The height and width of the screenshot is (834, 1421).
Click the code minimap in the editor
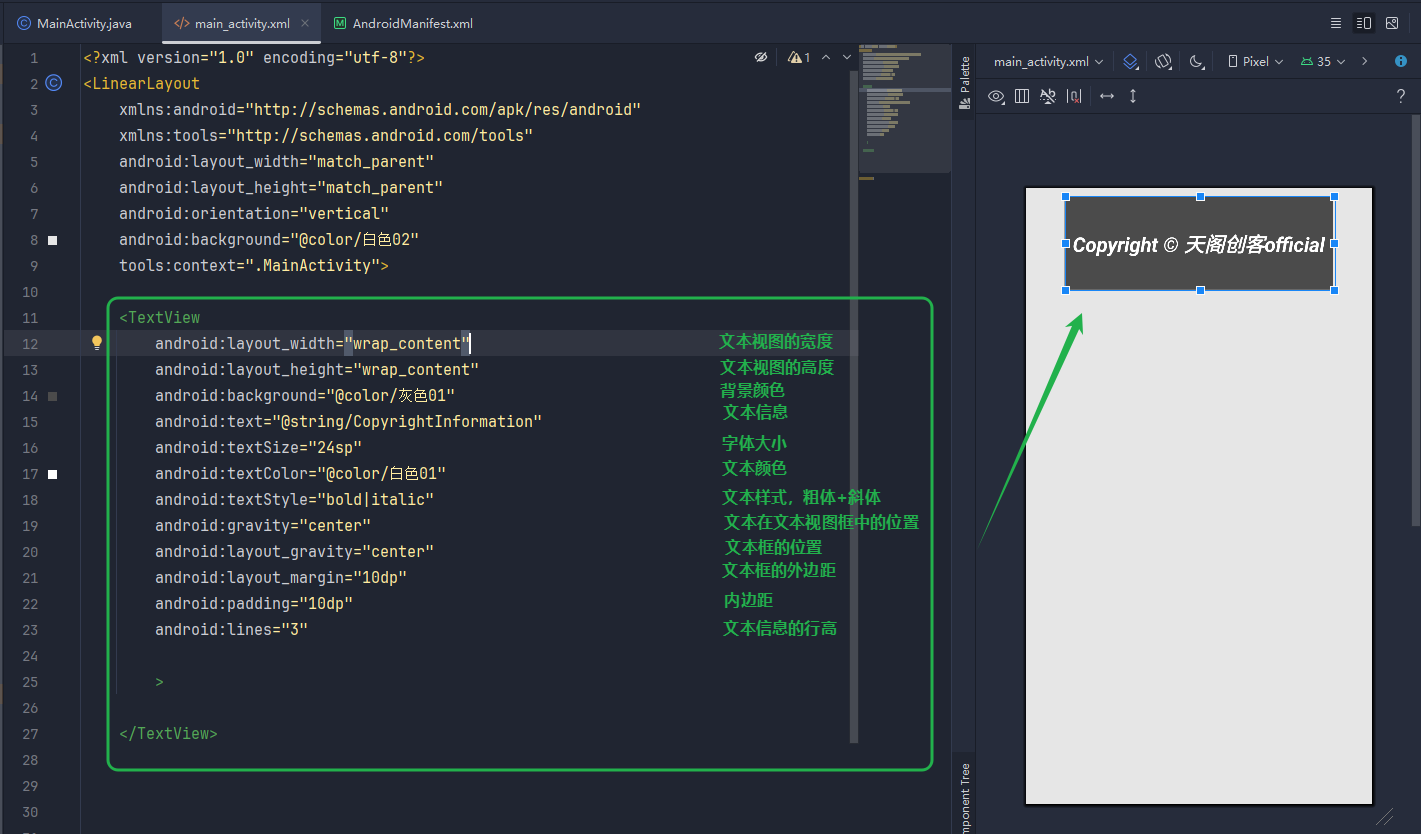[x=903, y=107]
